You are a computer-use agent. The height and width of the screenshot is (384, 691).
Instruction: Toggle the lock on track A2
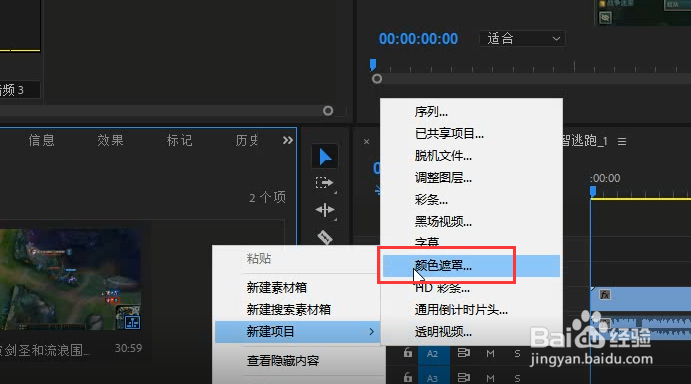[408, 353]
